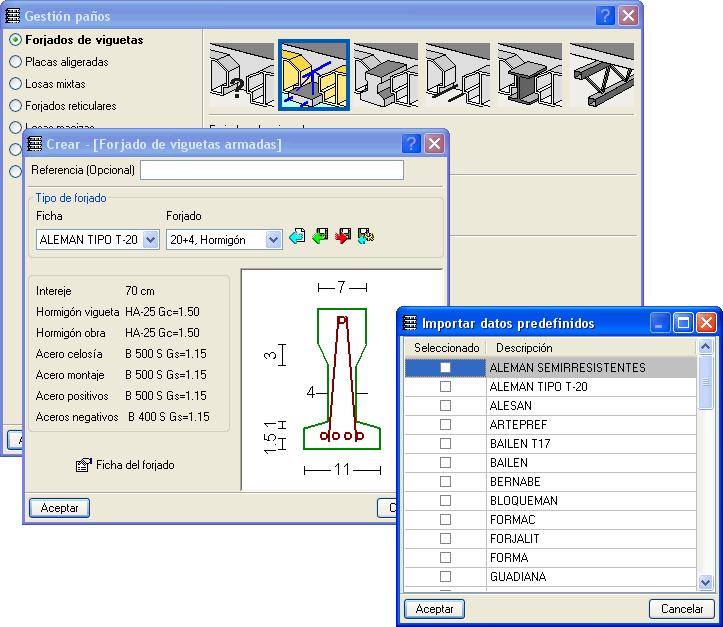723x627 pixels.
Task: Click the down arrow of the import list scrollbar
Action: click(705, 582)
